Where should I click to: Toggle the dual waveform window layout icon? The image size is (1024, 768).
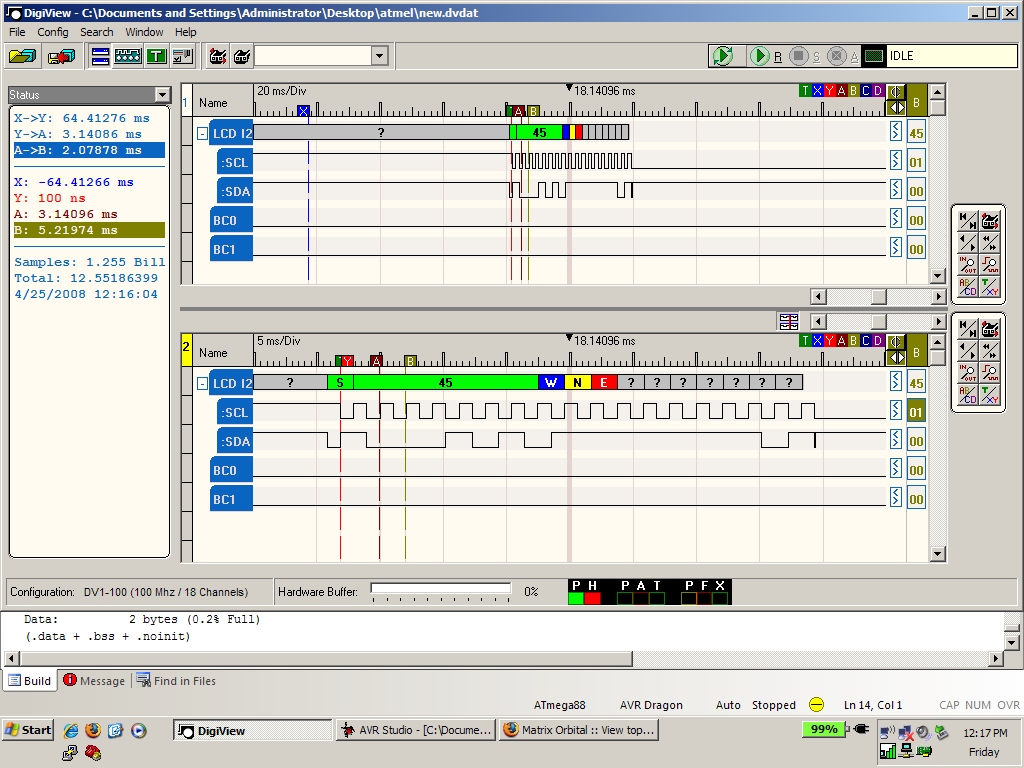click(100, 57)
